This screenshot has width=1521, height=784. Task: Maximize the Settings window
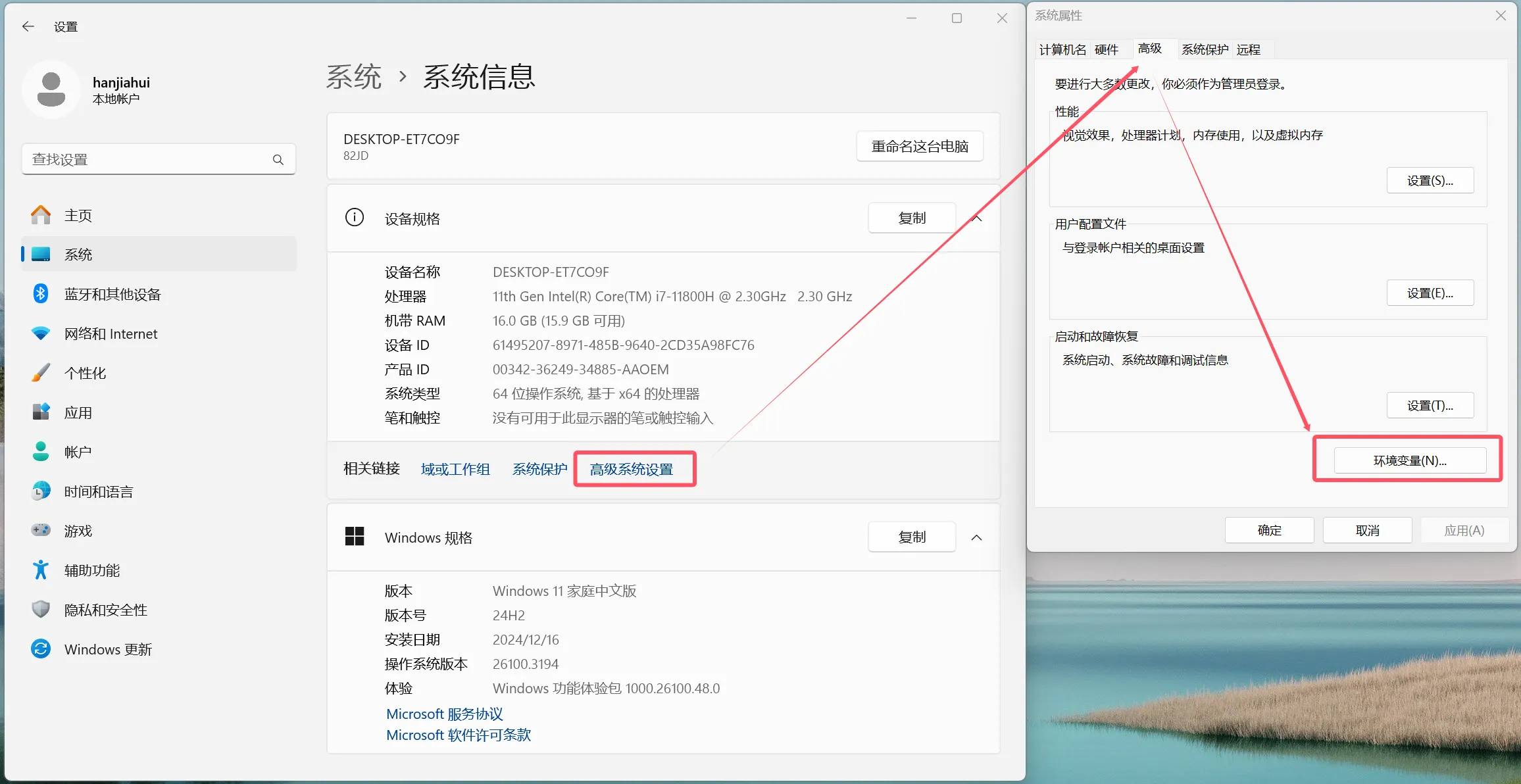(957, 18)
